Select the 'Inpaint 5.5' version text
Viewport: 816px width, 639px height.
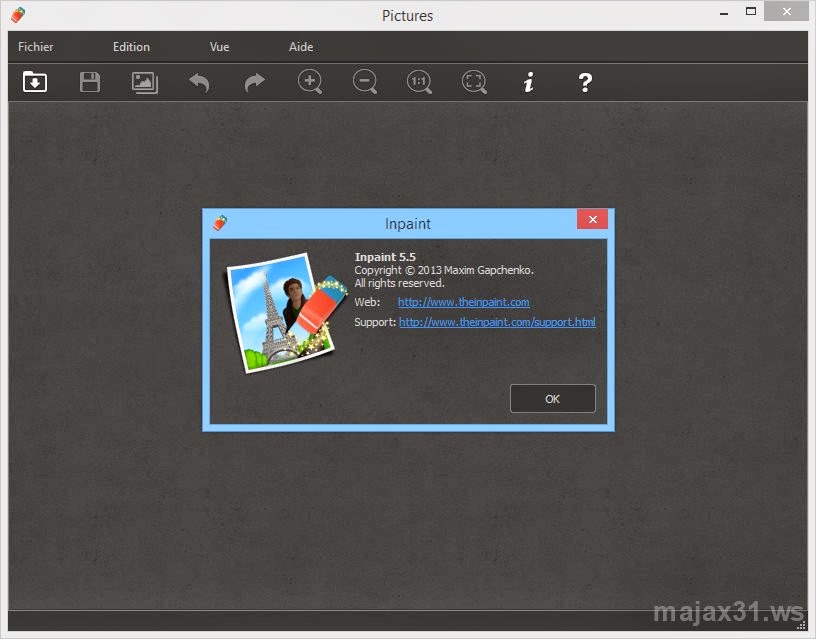[385, 257]
